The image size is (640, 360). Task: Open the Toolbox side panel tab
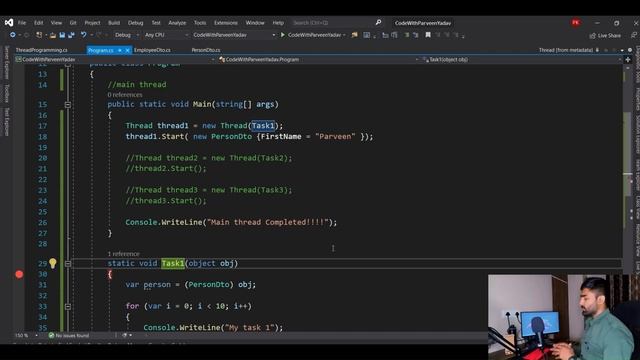click(x=7, y=93)
